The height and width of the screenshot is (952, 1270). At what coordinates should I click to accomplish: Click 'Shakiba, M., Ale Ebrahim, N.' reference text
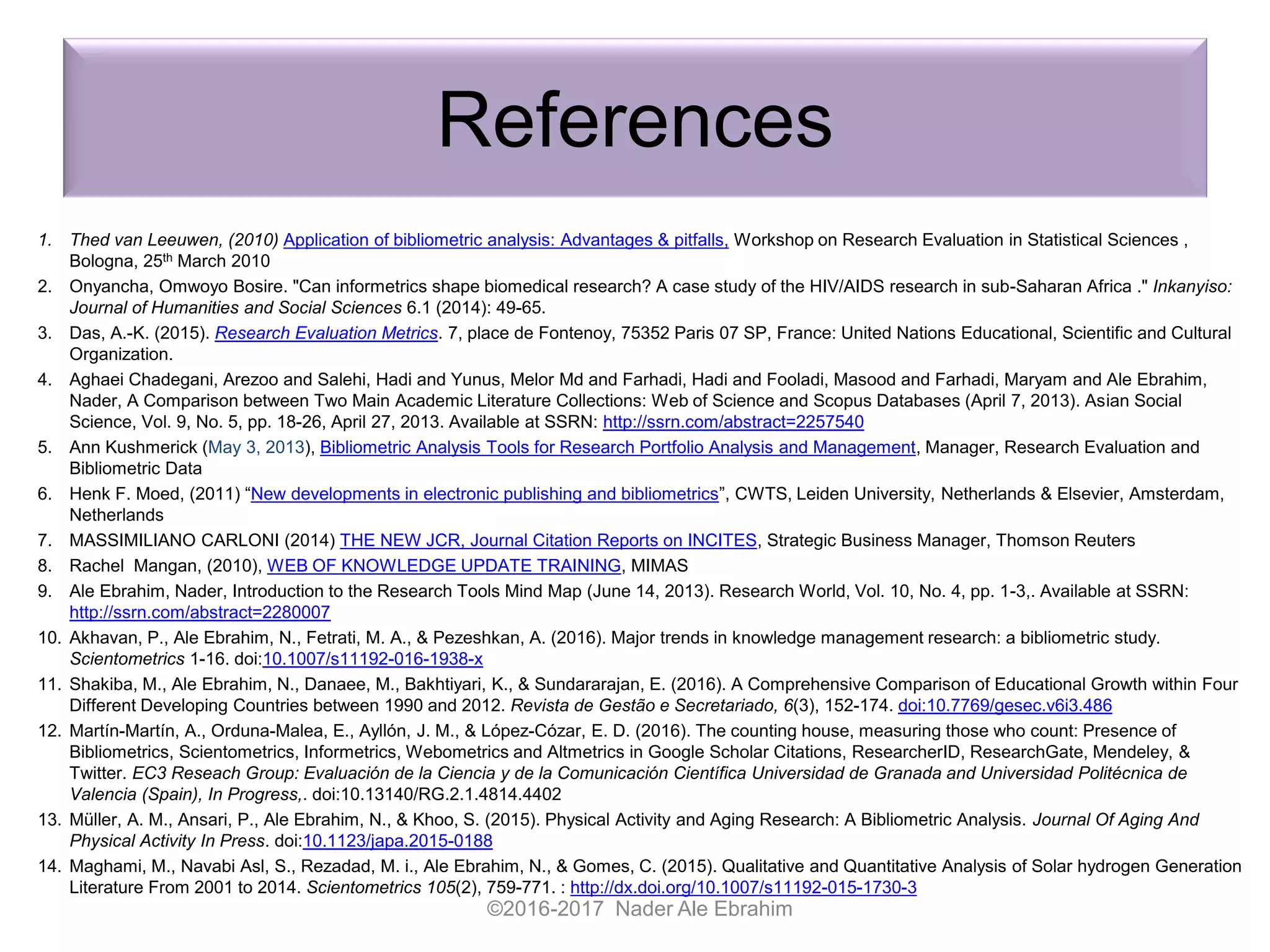tap(184, 684)
